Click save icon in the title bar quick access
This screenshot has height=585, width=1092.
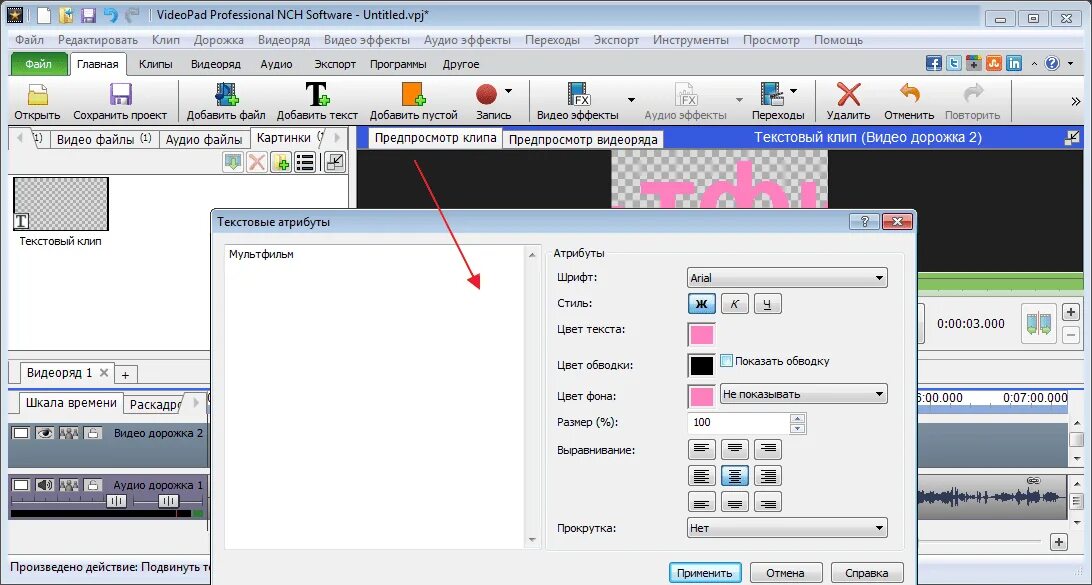88,15
